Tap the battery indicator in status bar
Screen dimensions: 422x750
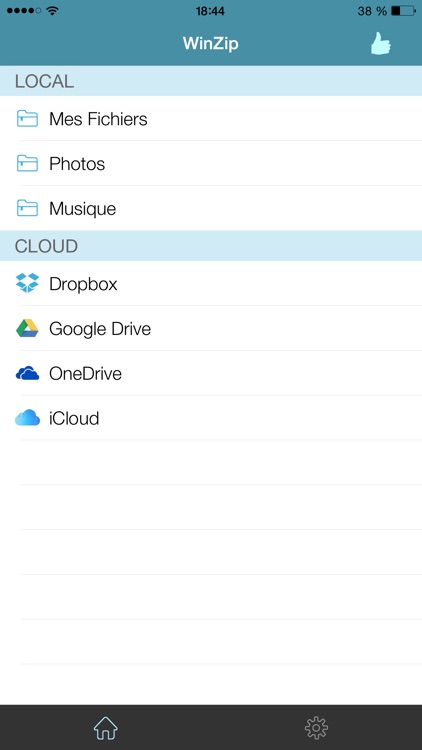(403, 11)
